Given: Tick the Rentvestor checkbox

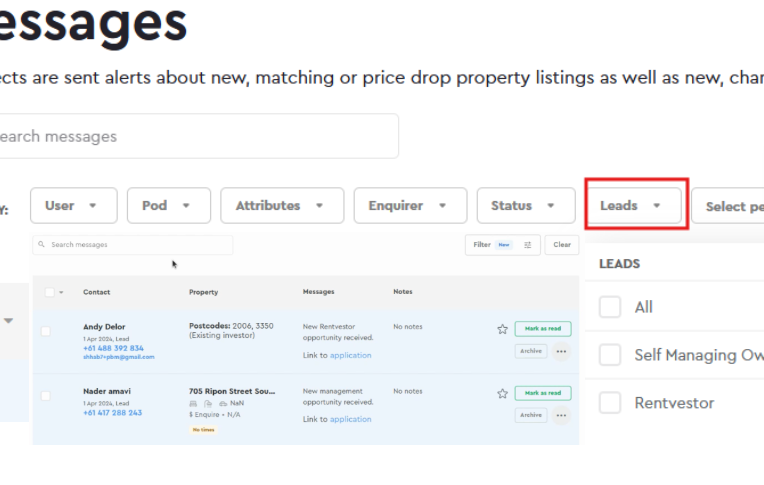Looking at the screenshot, I should (610, 403).
